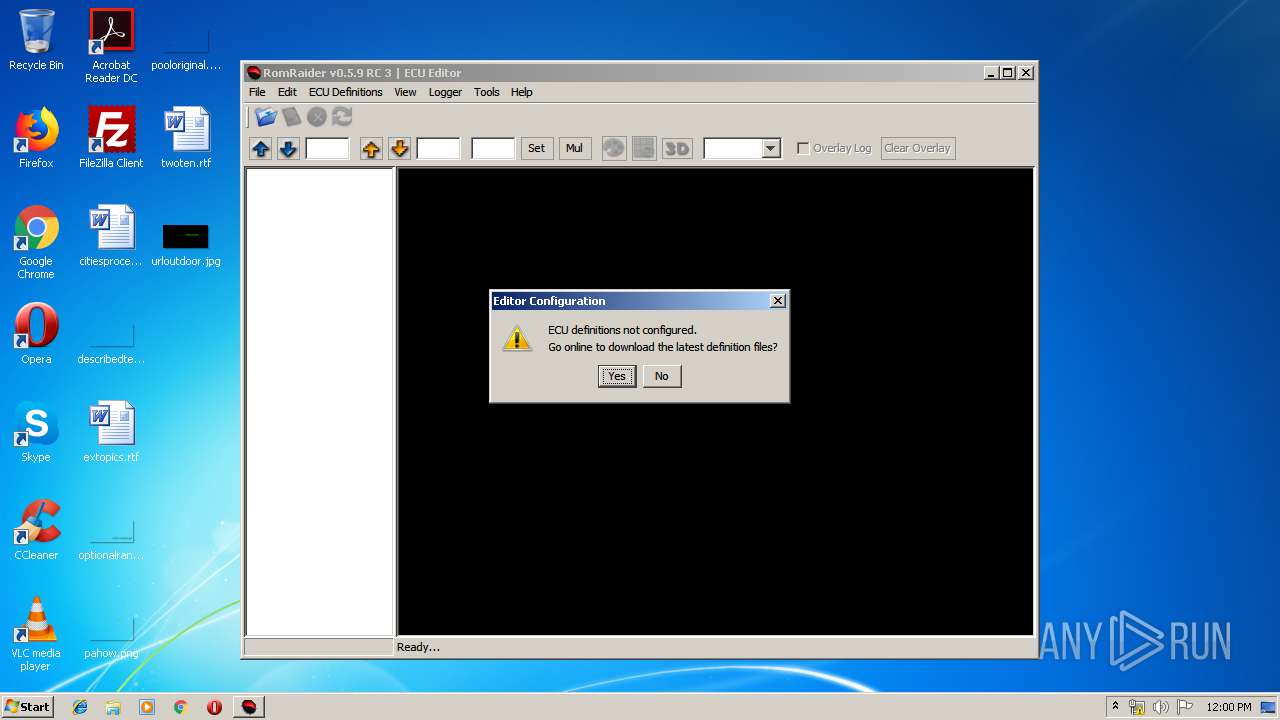Click the orange up arrow increment button
Image resolution: width=1280 pixels, height=720 pixels.
(x=371, y=148)
